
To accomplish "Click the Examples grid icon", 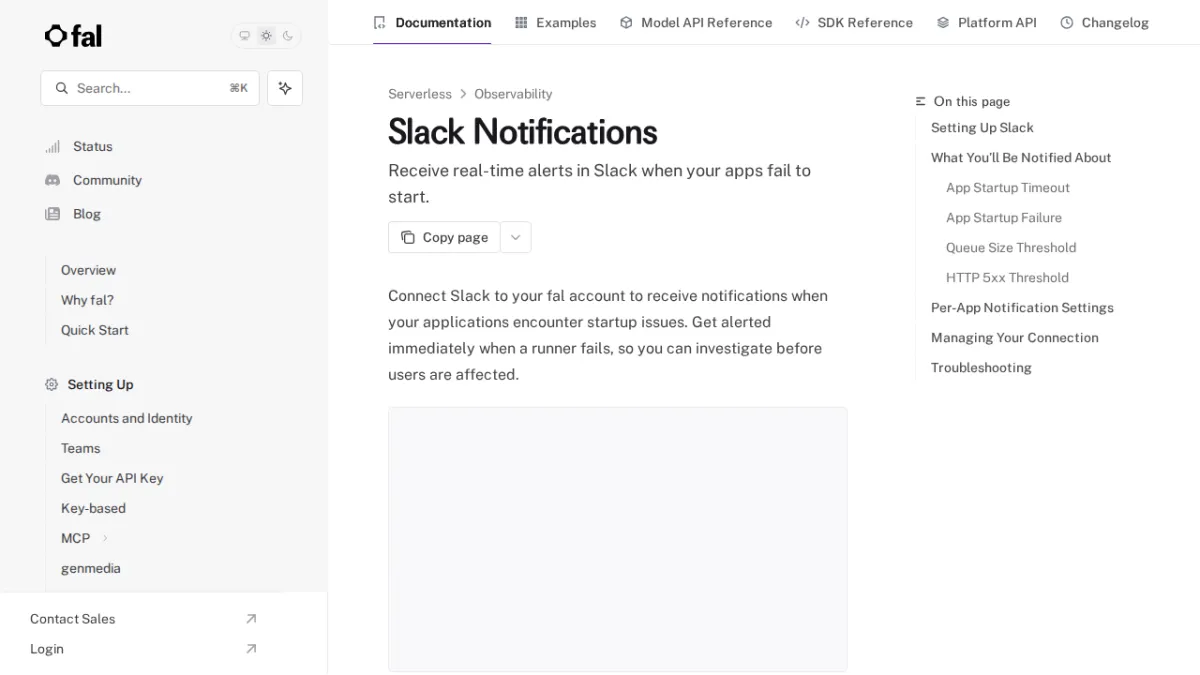I will [521, 22].
